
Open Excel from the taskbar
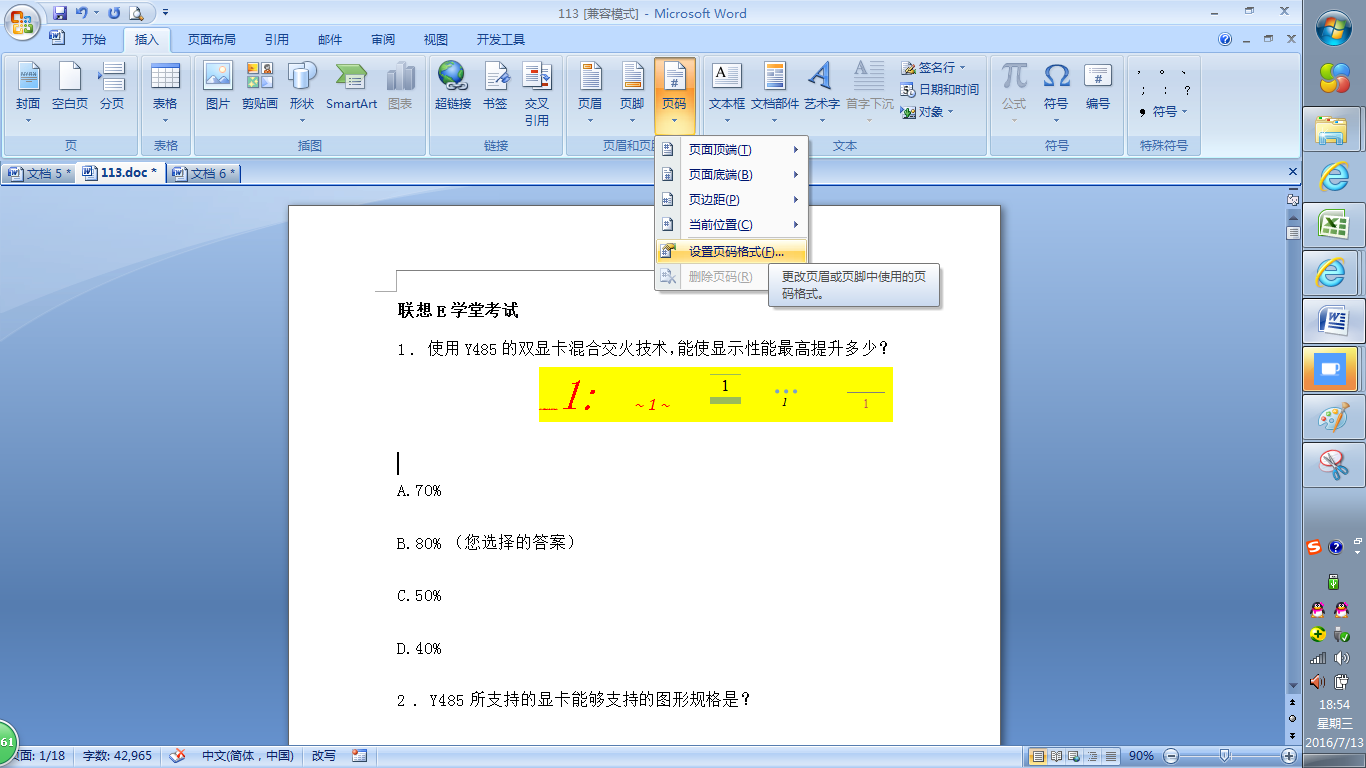coord(1333,224)
